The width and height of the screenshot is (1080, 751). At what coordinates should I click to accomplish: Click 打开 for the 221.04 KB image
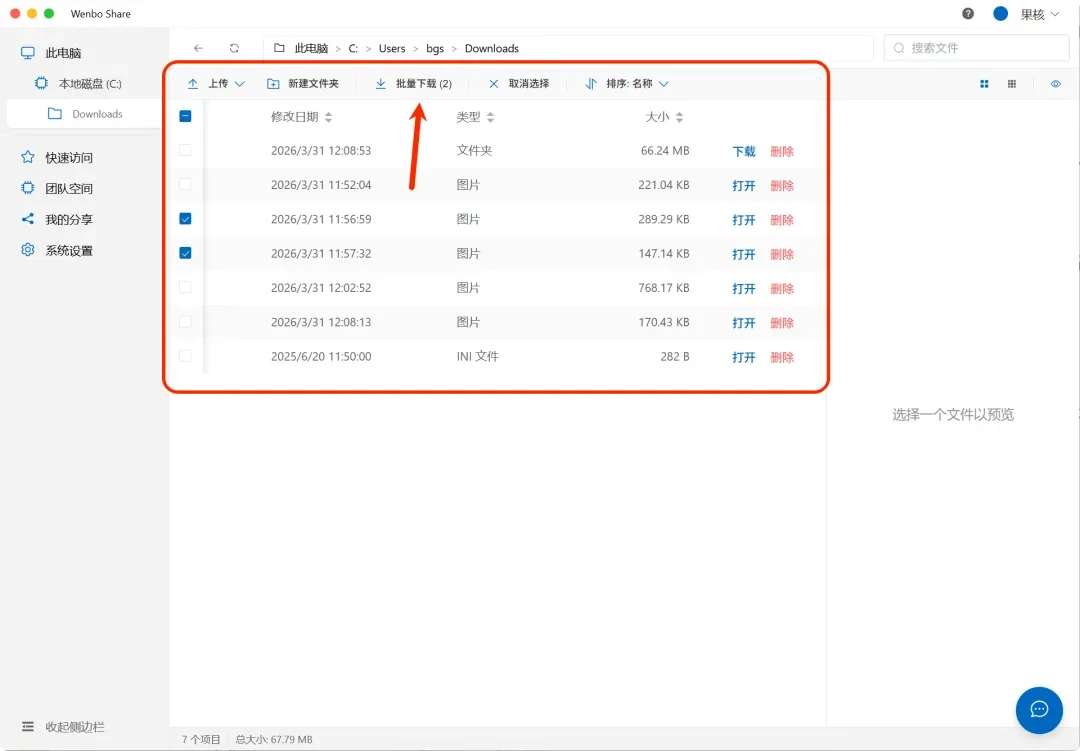744,185
